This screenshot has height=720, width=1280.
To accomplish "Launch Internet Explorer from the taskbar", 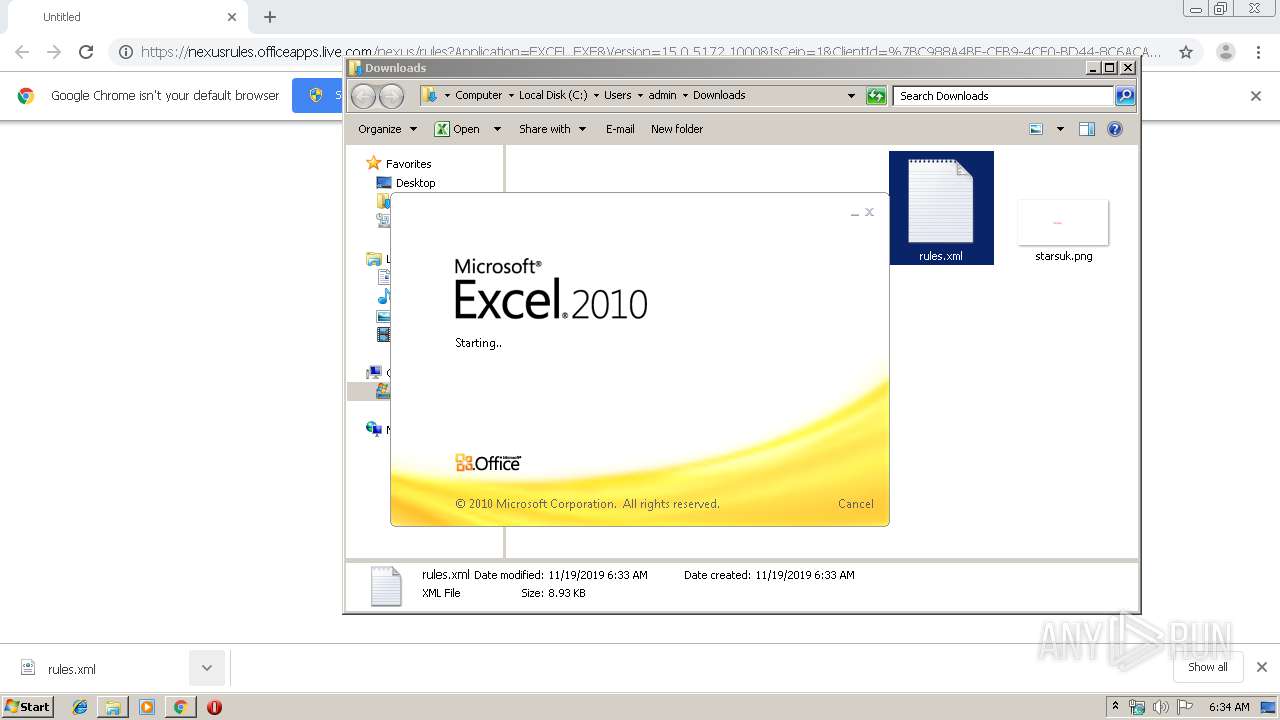I will (x=80, y=707).
